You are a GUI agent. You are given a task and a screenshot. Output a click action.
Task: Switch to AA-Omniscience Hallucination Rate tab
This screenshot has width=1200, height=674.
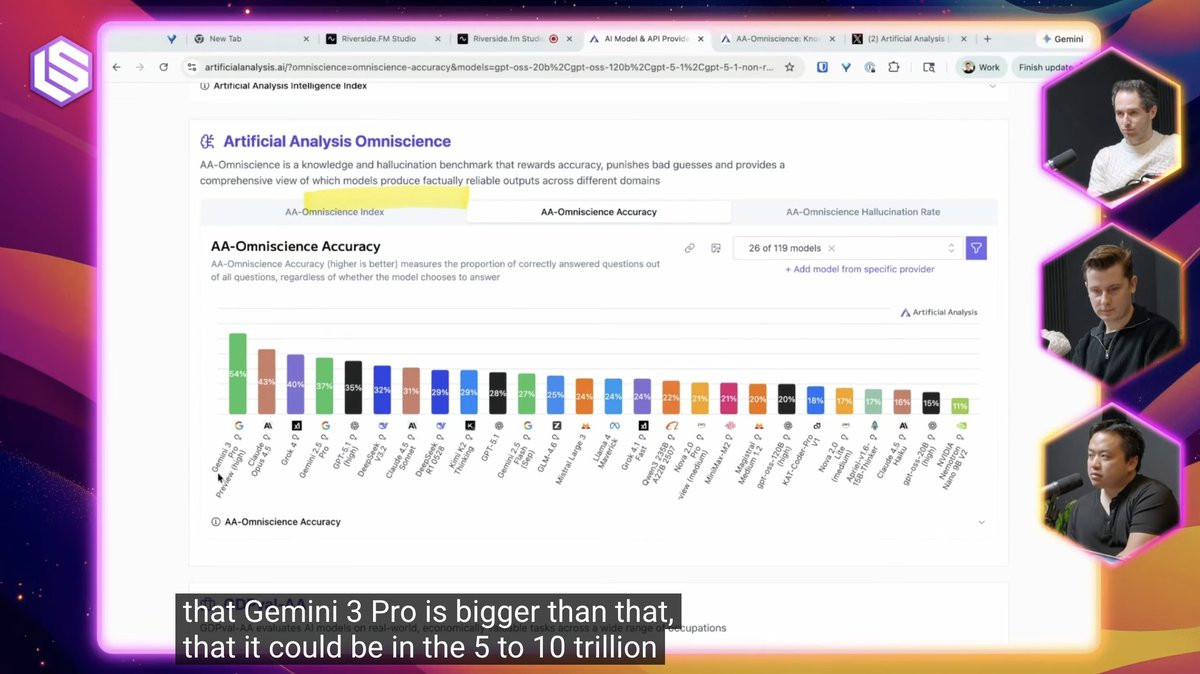tap(863, 212)
